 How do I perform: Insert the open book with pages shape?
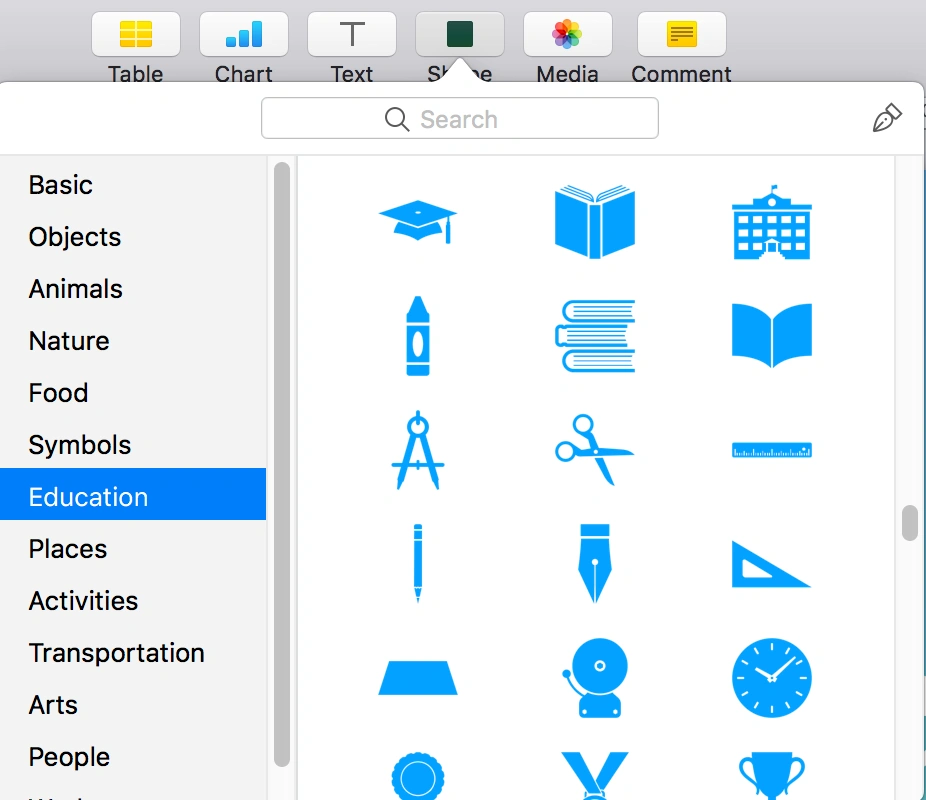click(x=595, y=221)
